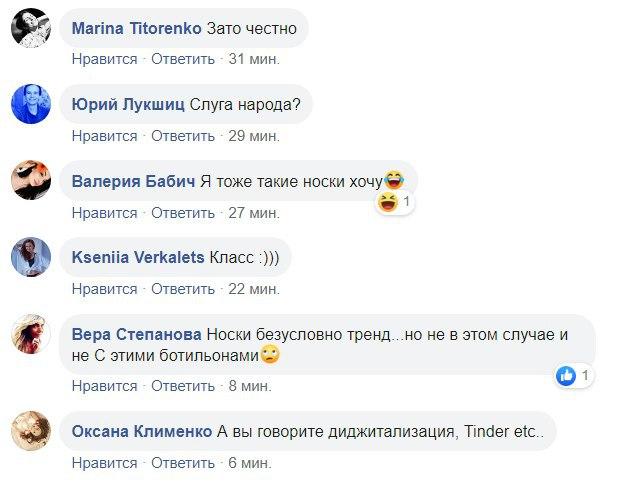This screenshot has height=484, width=632.
Task: Open Kseniia Verkalets's avatar
Action: (x=31, y=257)
